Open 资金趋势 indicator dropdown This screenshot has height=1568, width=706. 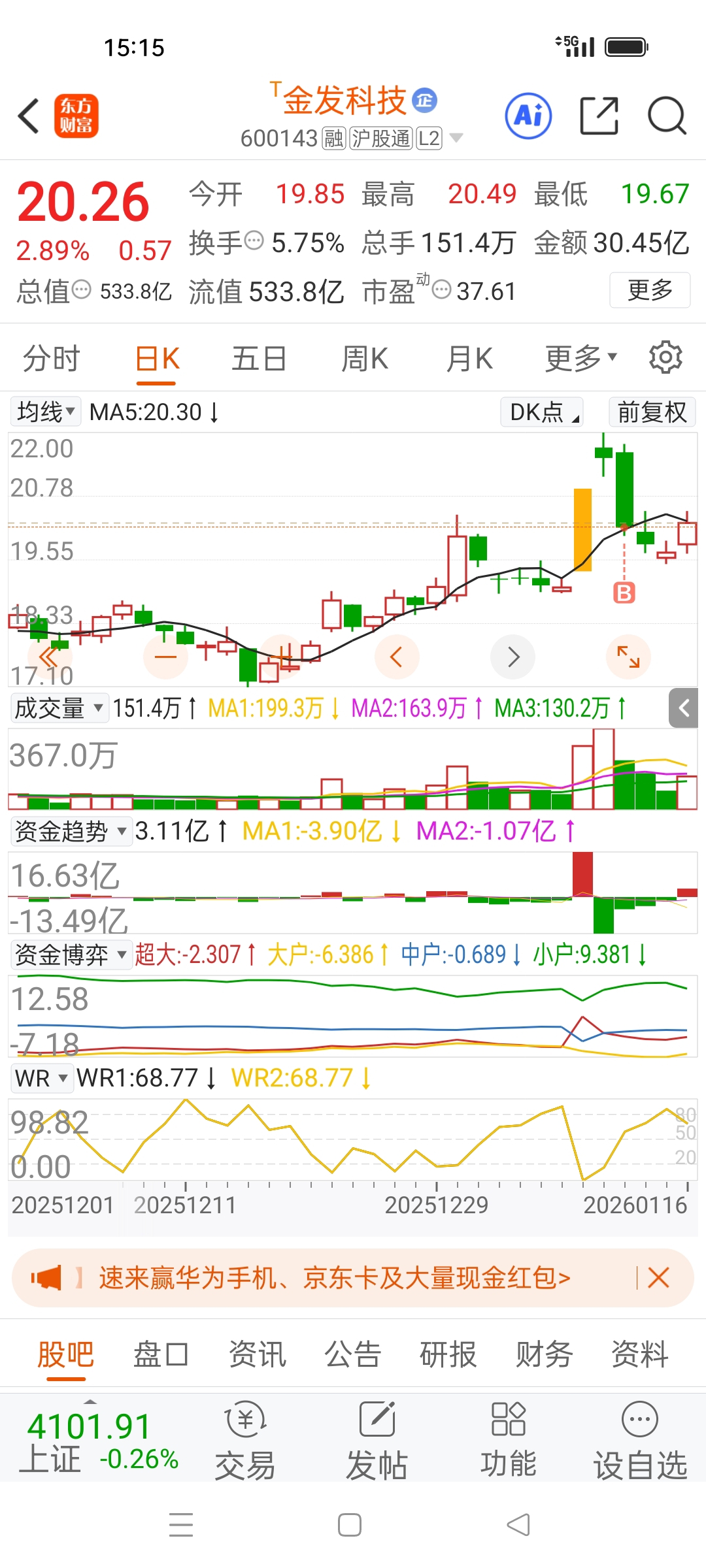click(71, 831)
